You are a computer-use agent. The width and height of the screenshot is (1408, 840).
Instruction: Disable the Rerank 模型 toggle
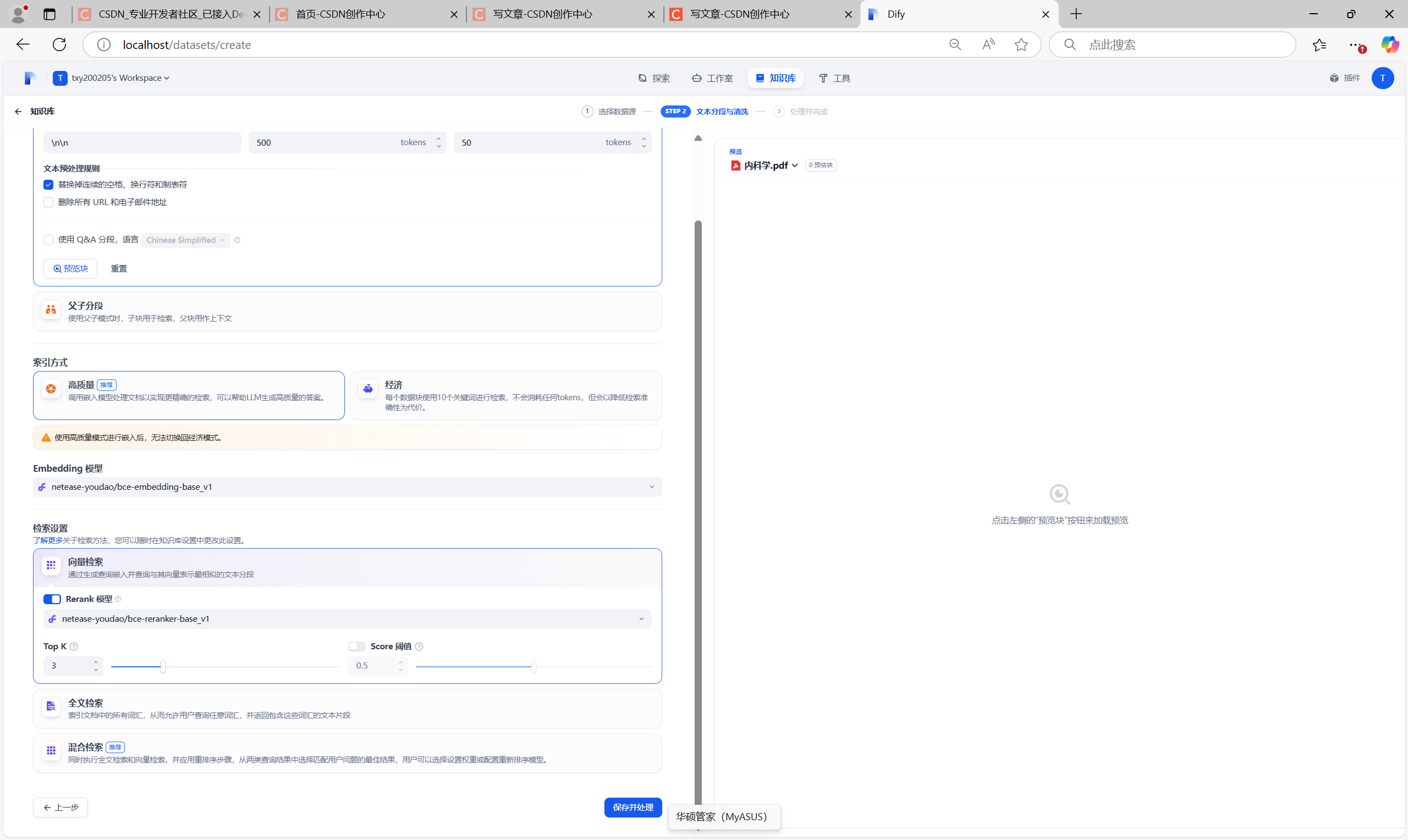pyautogui.click(x=52, y=599)
